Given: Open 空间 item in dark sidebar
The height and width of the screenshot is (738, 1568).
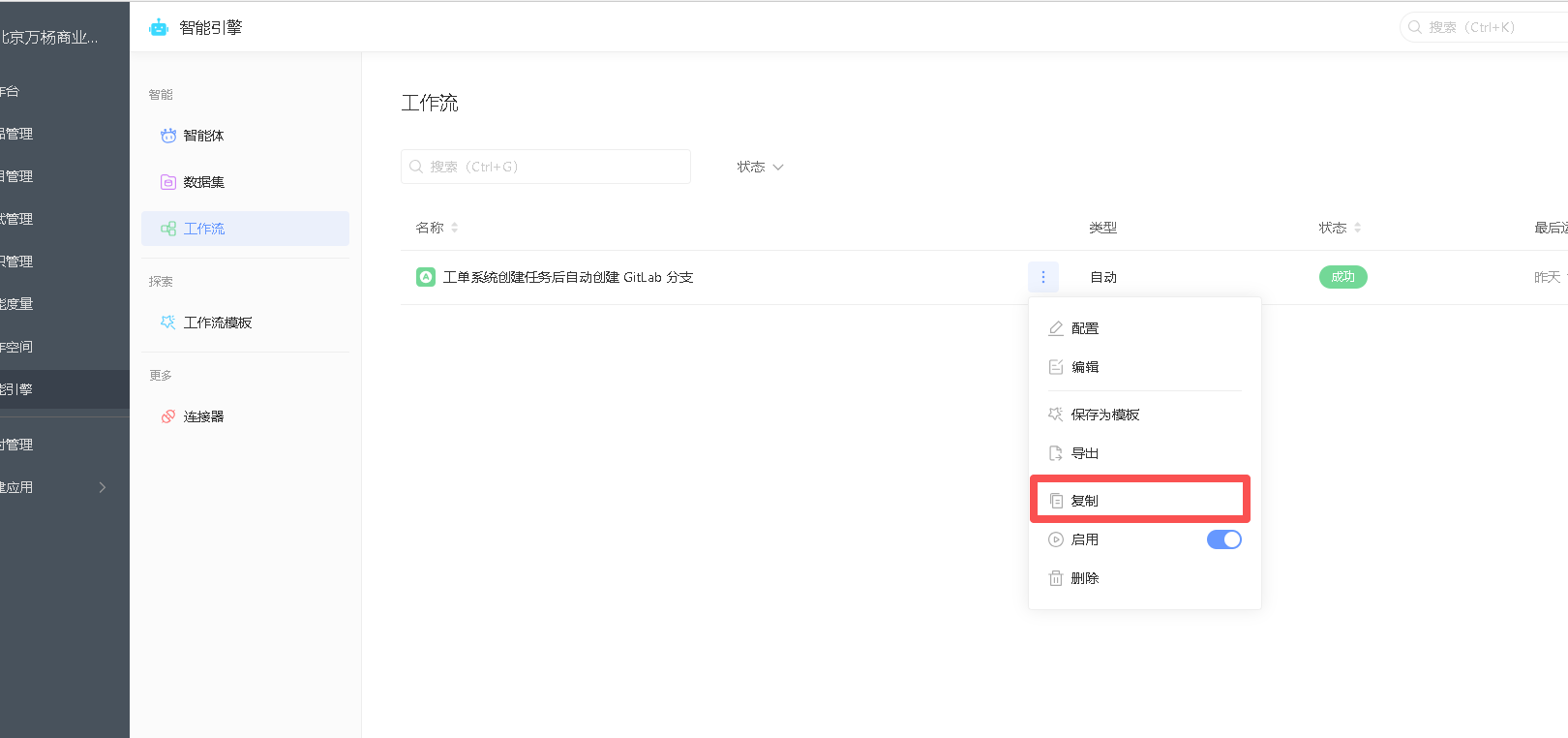Looking at the screenshot, I should (x=65, y=347).
